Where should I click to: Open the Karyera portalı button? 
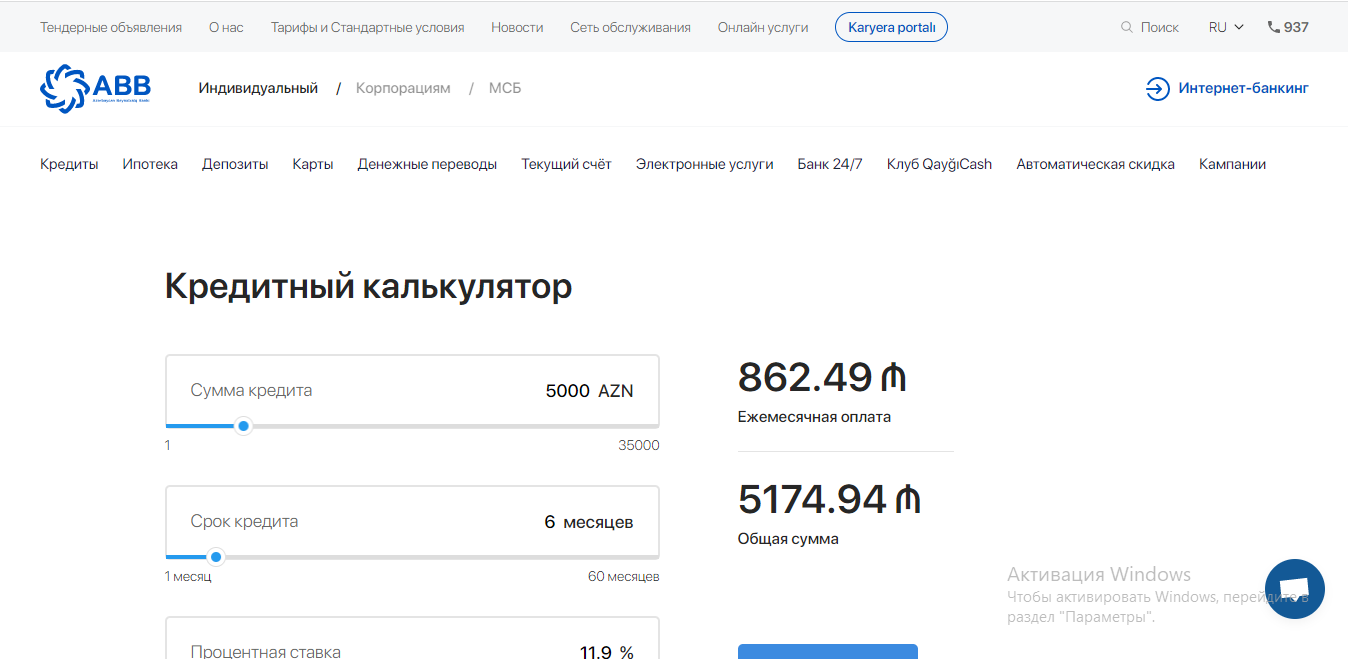click(x=891, y=27)
